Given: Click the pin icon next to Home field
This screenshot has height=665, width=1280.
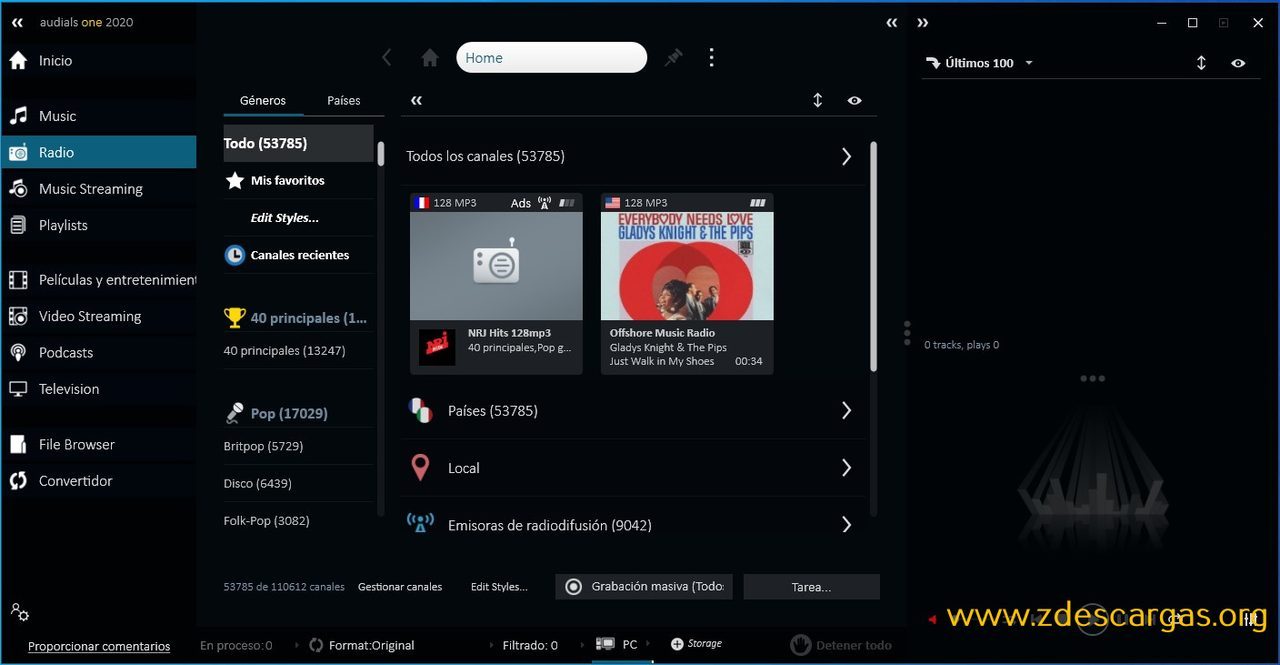Looking at the screenshot, I should 674,58.
